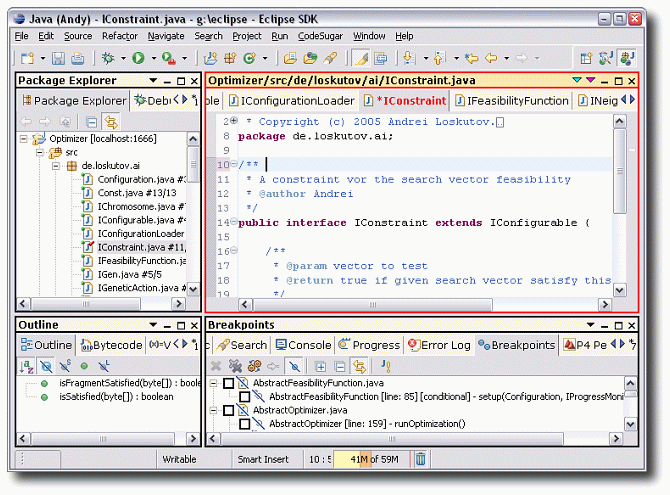Click the Writable status field
The height and width of the screenshot is (495, 670).
click(x=179, y=459)
